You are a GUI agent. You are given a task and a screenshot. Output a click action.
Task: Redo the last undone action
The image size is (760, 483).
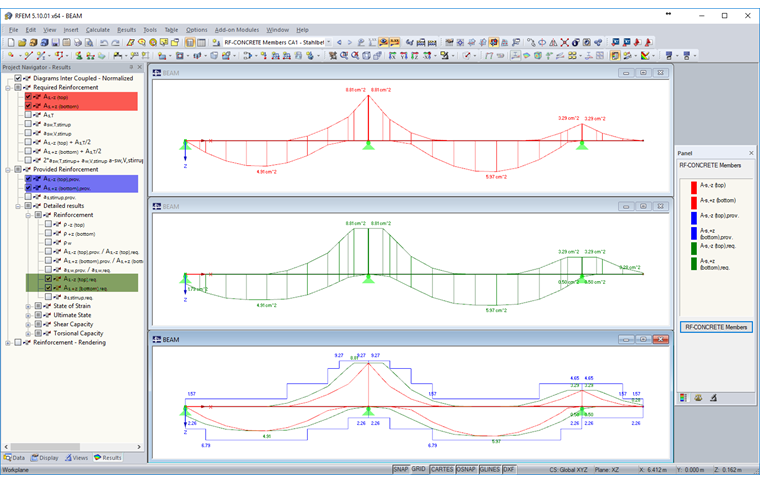(x=115, y=43)
